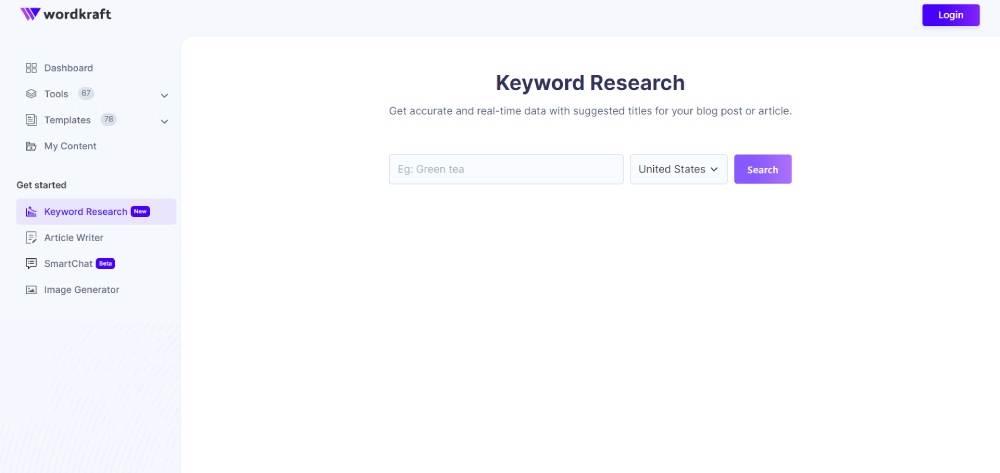Click the My Content folder icon
The width and height of the screenshot is (1000, 473).
(31, 146)
